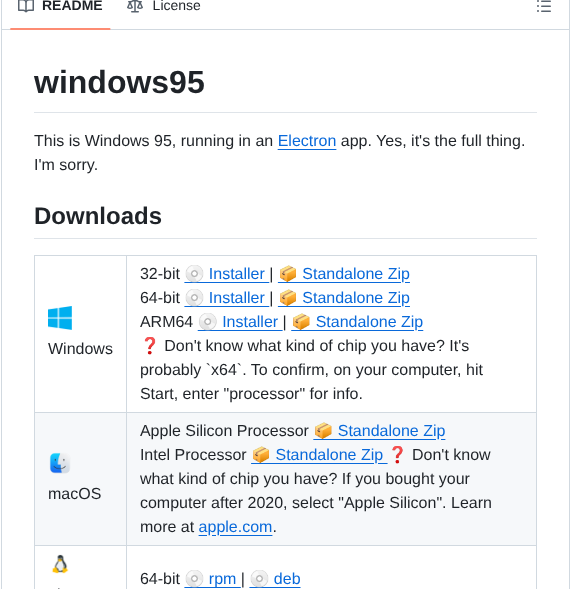Click the Downloads heading
The image size is (587, 589).
tap(98, 216)
